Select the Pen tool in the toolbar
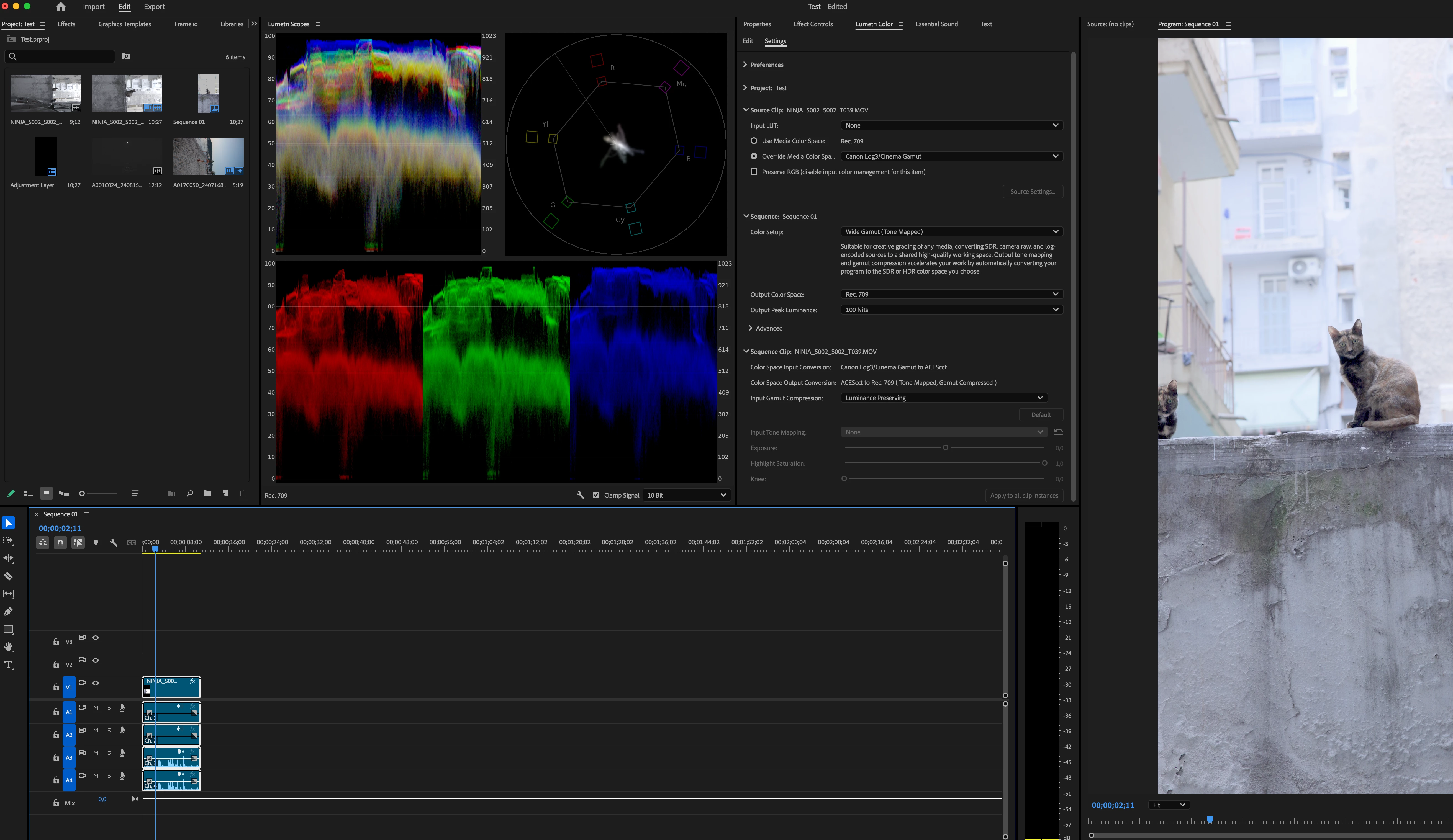The width and height of the screenshot is (1453, 840). point(9,612)
